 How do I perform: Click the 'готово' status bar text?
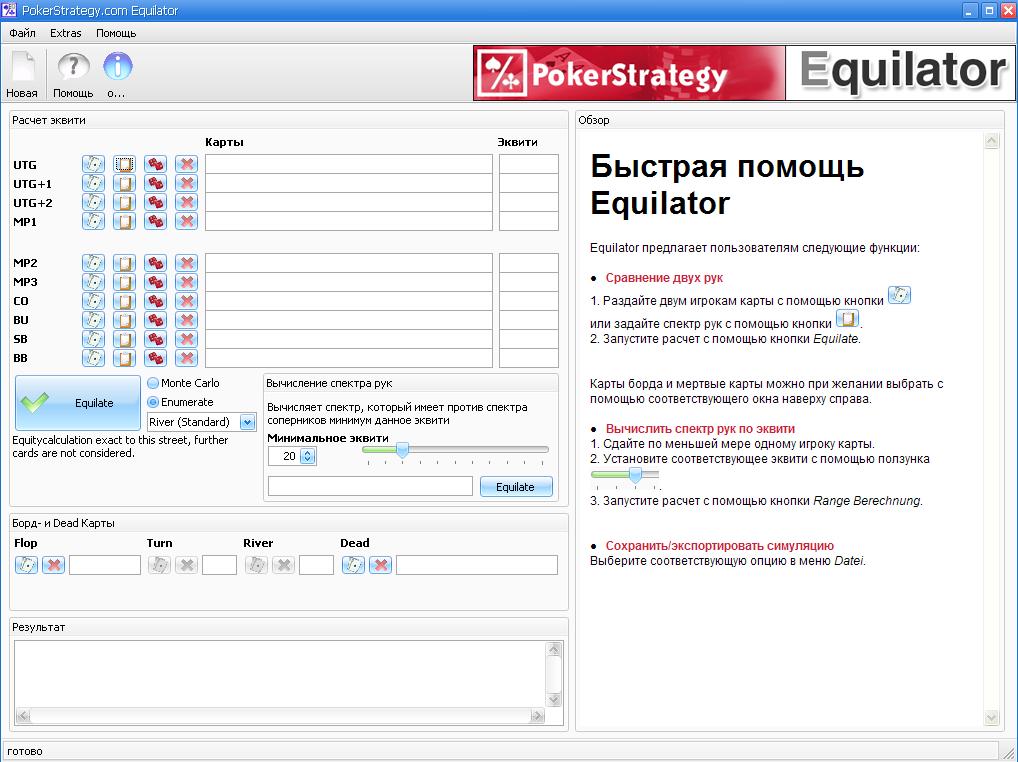coord(25,751)
